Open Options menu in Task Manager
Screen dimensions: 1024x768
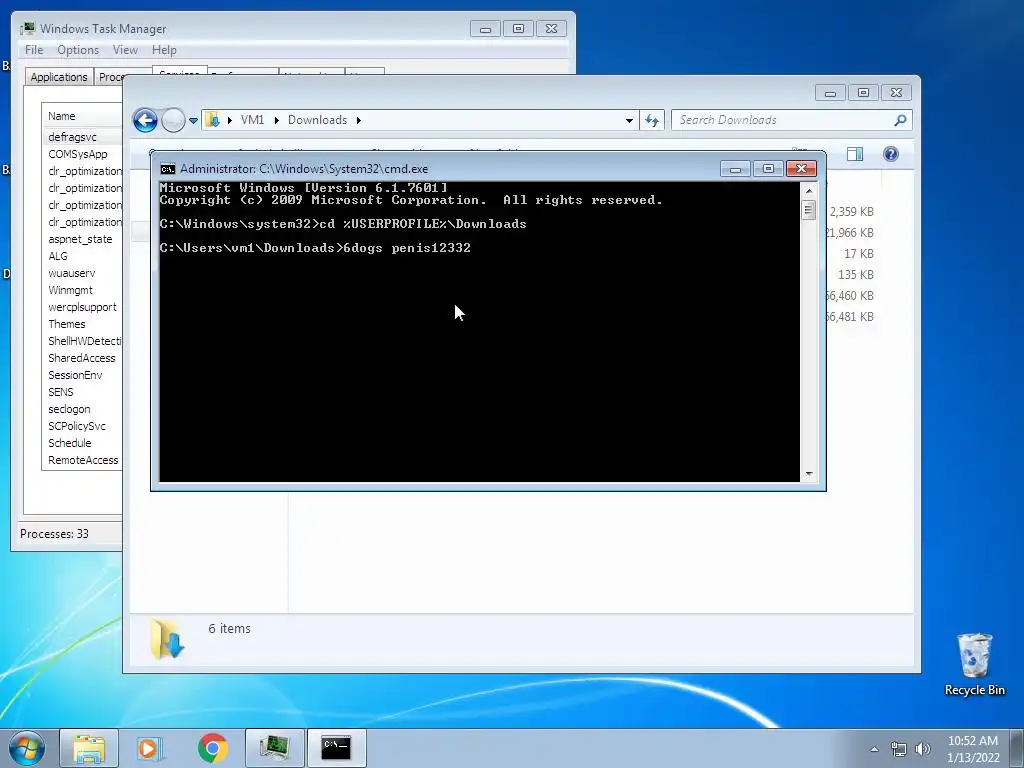click(x=78, y=50)
